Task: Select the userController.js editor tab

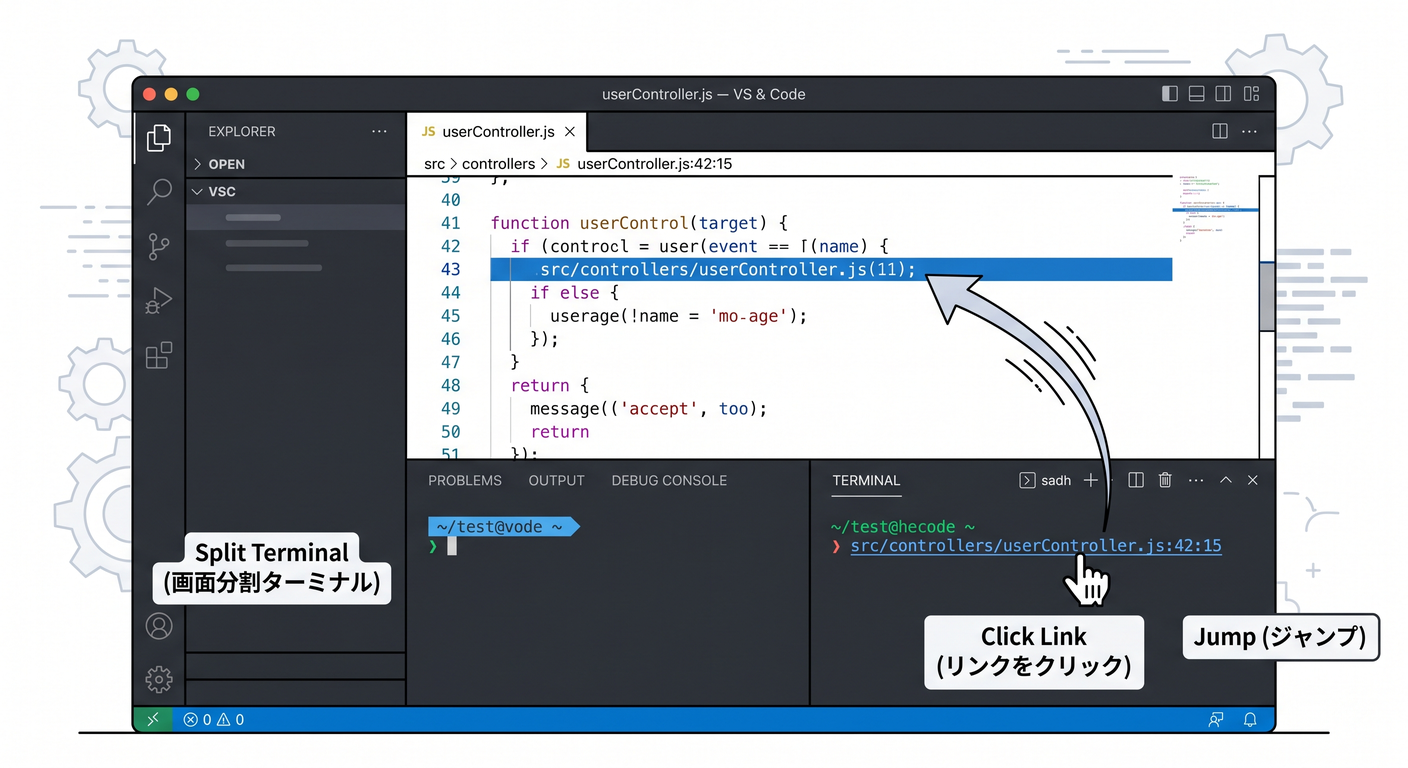Action: coord(496,132)
